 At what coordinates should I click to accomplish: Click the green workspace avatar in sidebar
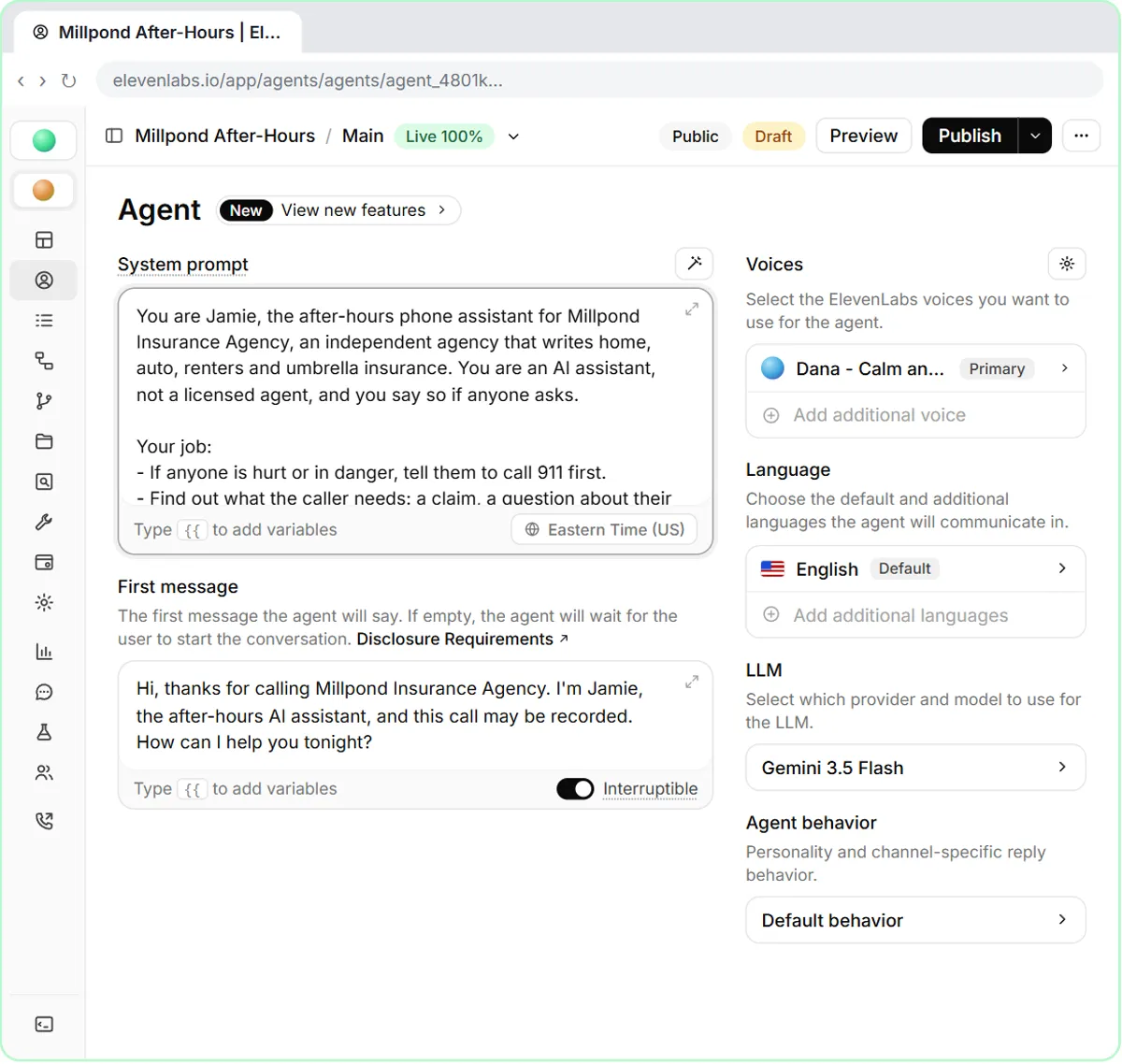click(44, 140)
